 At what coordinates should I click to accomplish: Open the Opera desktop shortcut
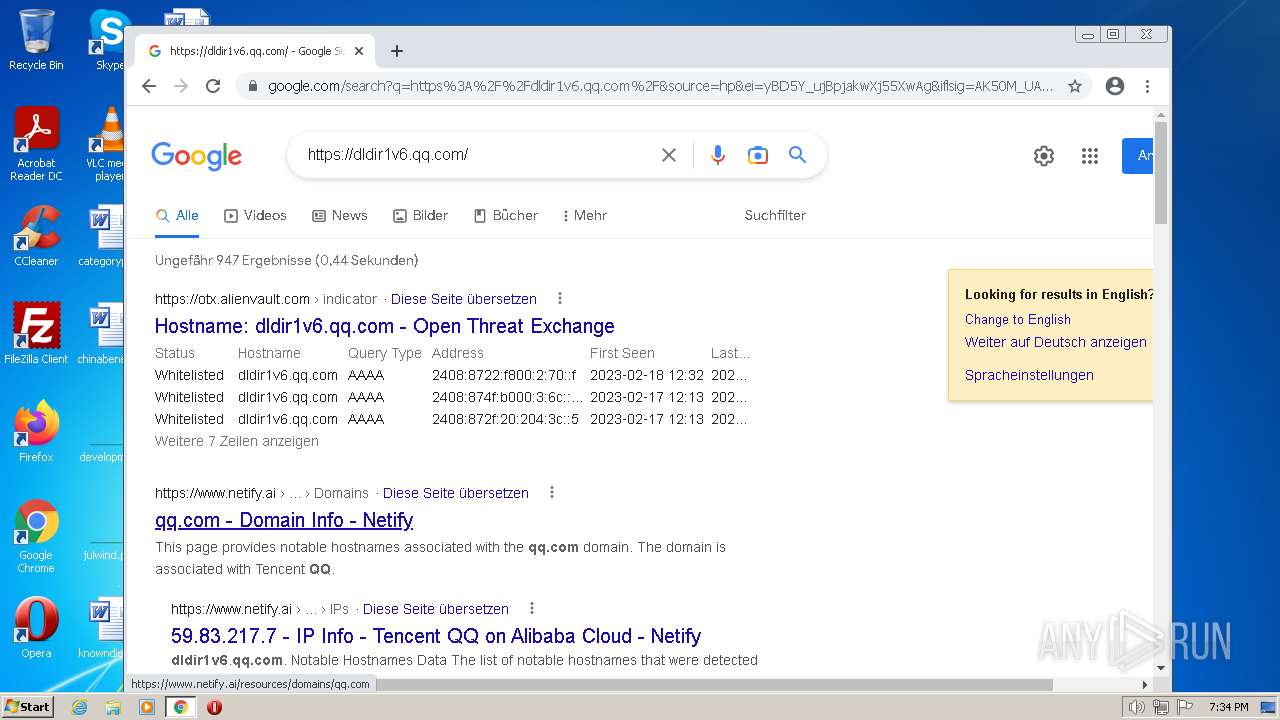(36, 627)
